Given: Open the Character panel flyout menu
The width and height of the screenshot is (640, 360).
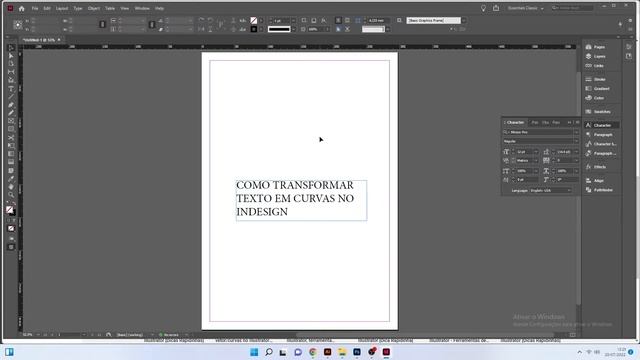Looking at the screenshot, I should [577, 122].
